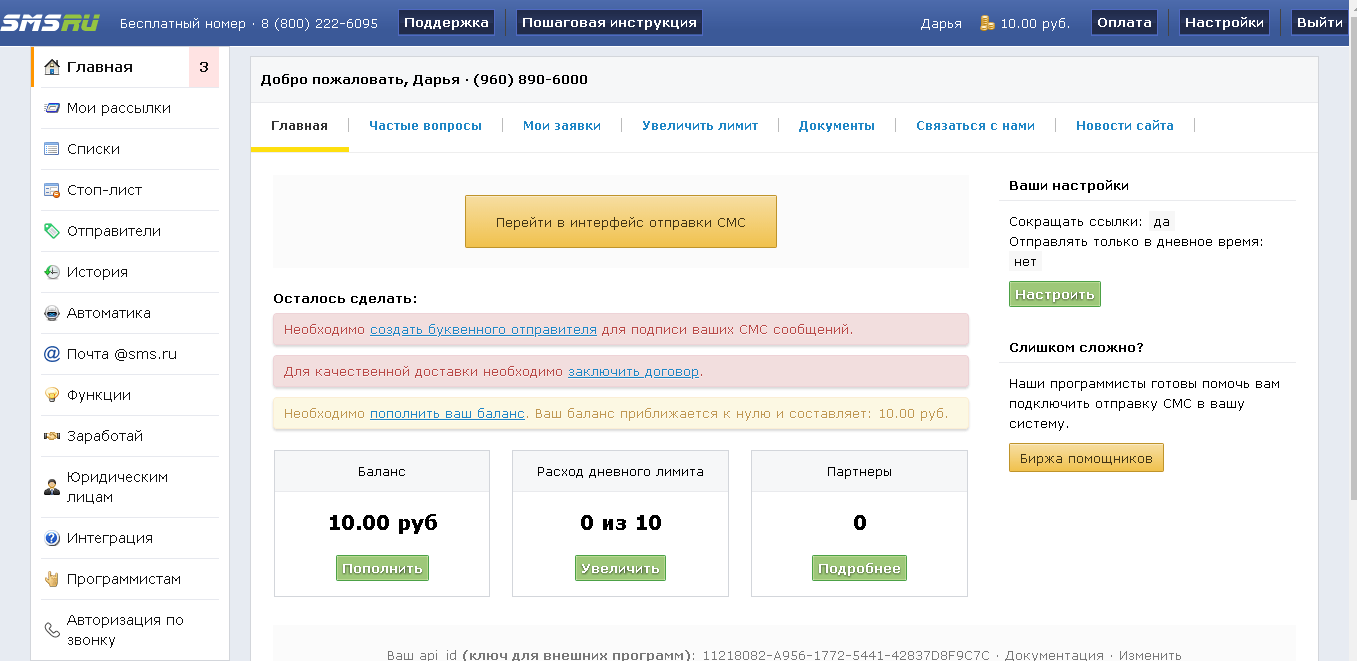1357x661 pixels.
Task: Click the SMS.RU logo
Action: click(x=50, y=22)
